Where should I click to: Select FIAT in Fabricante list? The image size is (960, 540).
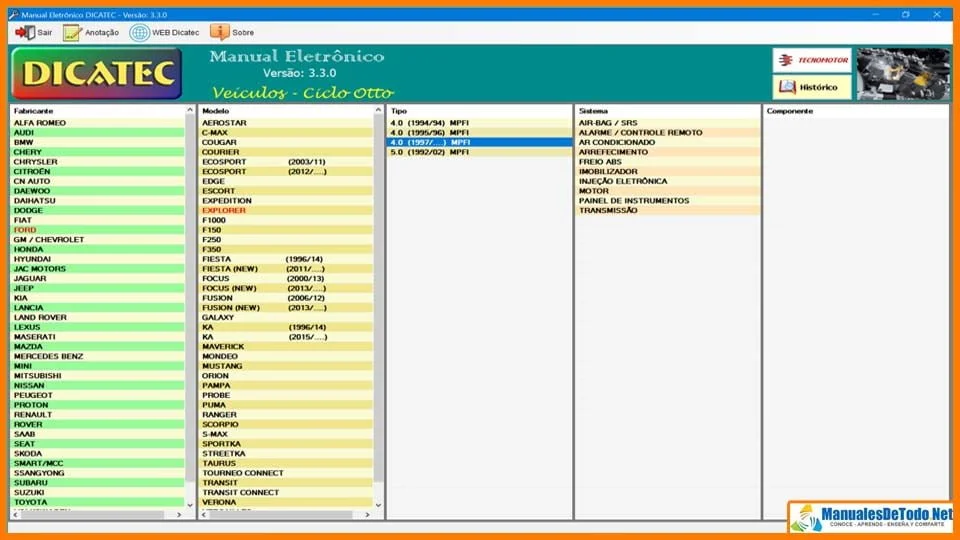[98, 220]
